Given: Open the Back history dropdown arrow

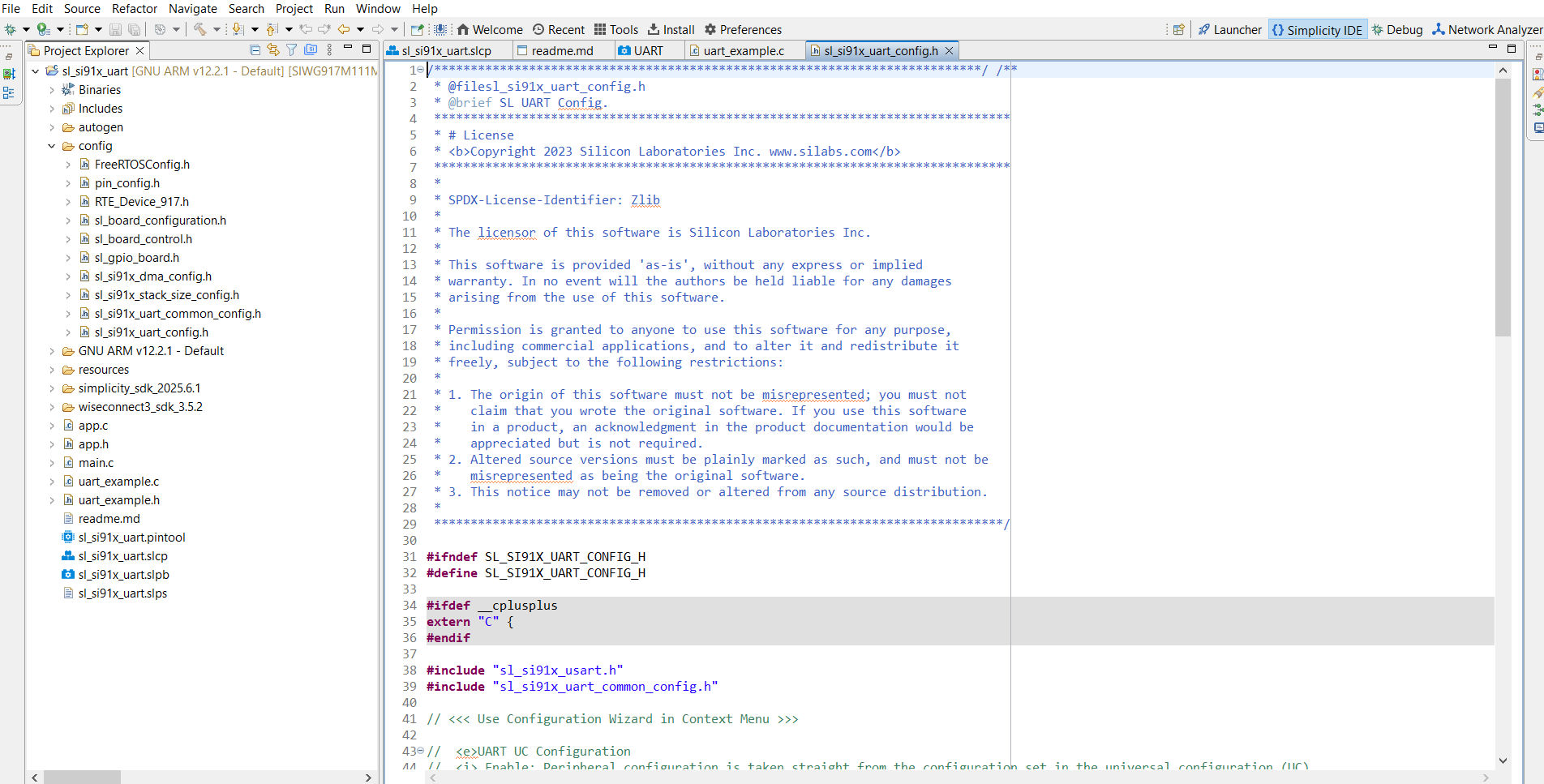Looking at the screenshot, I should coord(360,29).
